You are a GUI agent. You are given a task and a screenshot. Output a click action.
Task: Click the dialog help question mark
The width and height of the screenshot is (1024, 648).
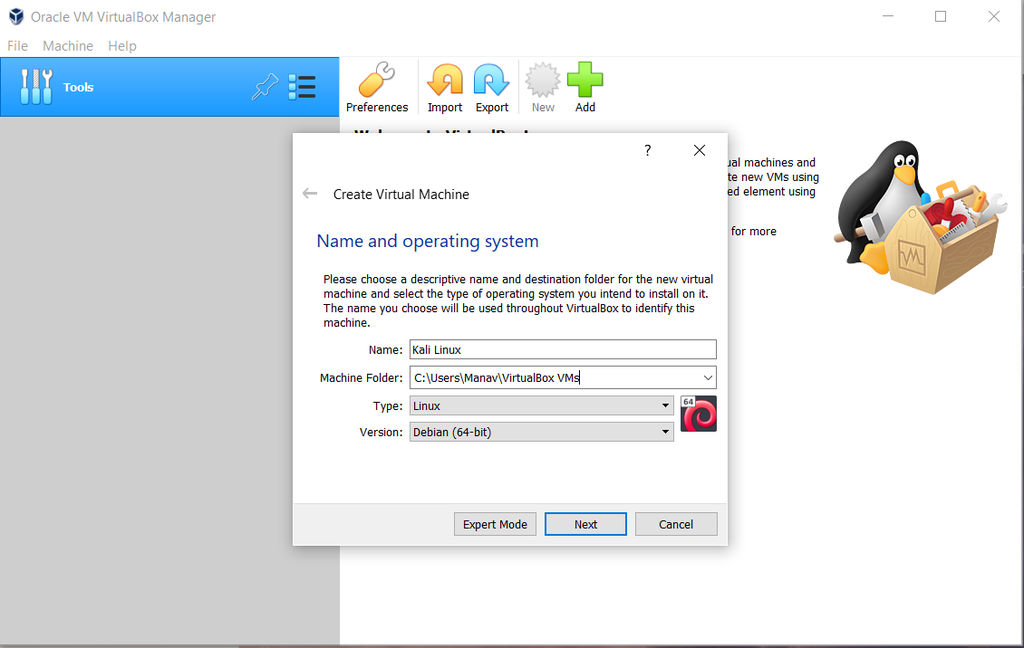tap(647, 150)
